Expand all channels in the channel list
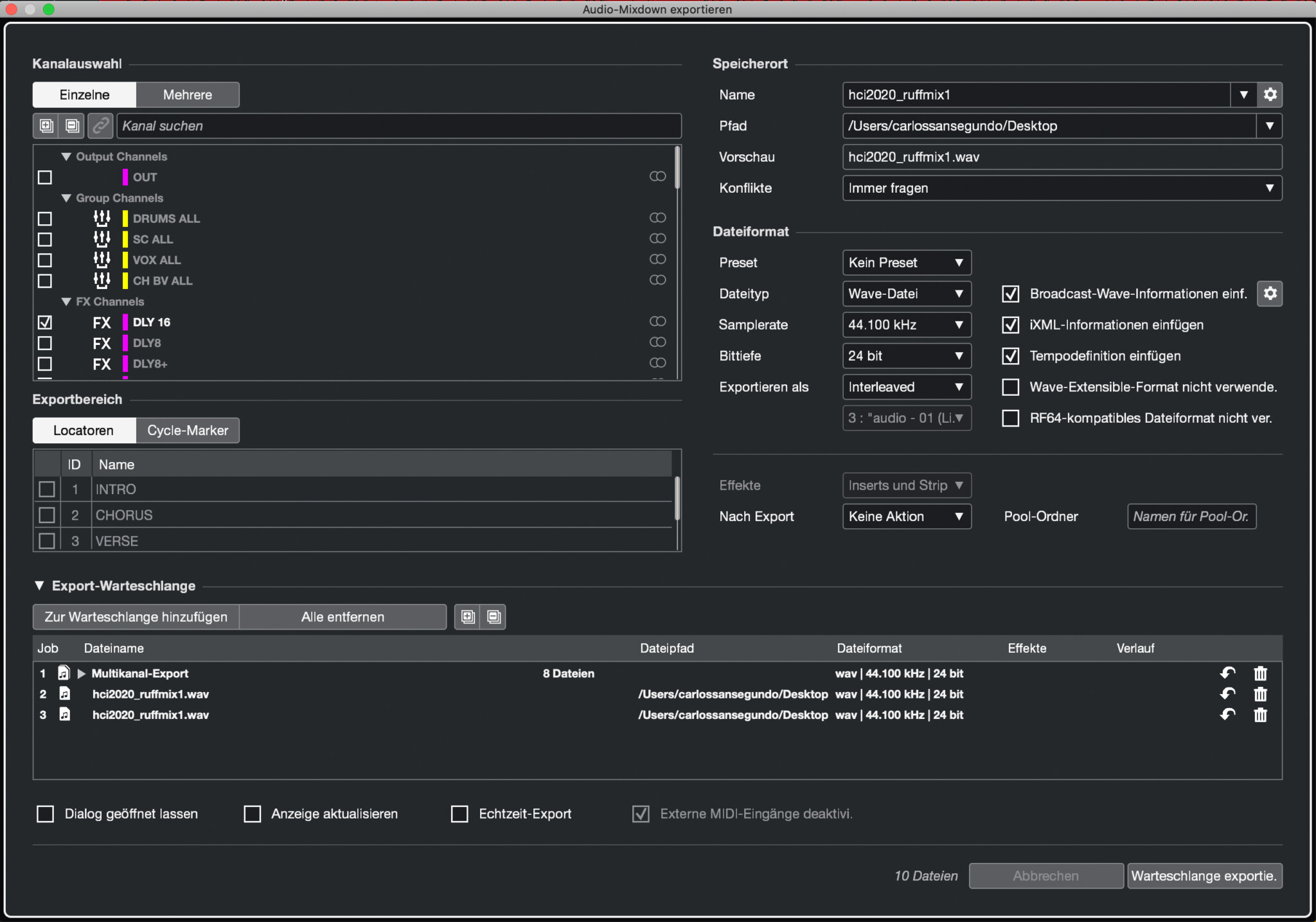 pyautogui.click(x=46, y=126)
